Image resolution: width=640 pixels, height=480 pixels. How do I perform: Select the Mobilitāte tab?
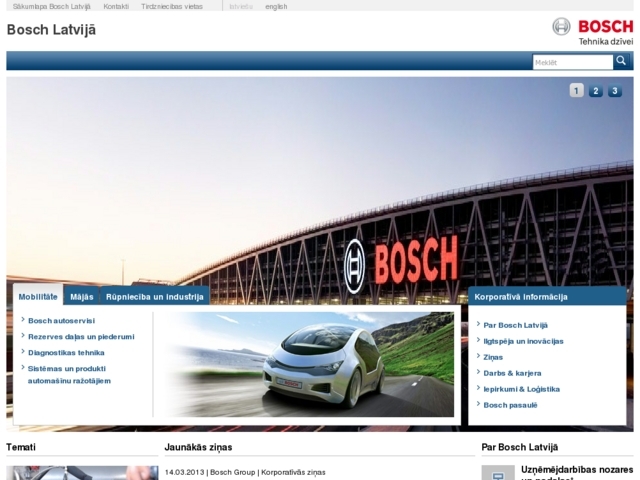(x=38, y=297)
